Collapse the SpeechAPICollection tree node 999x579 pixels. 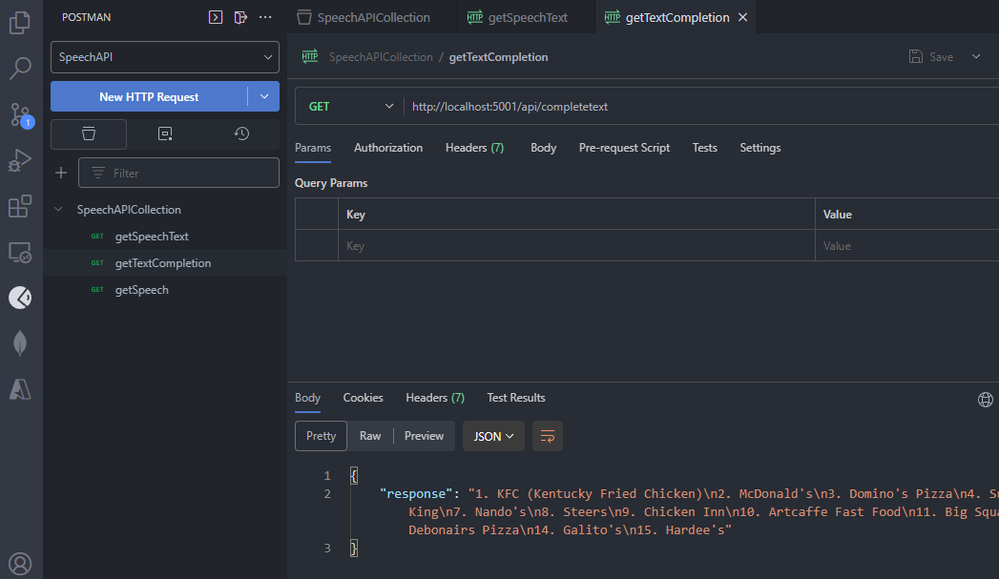59,210
